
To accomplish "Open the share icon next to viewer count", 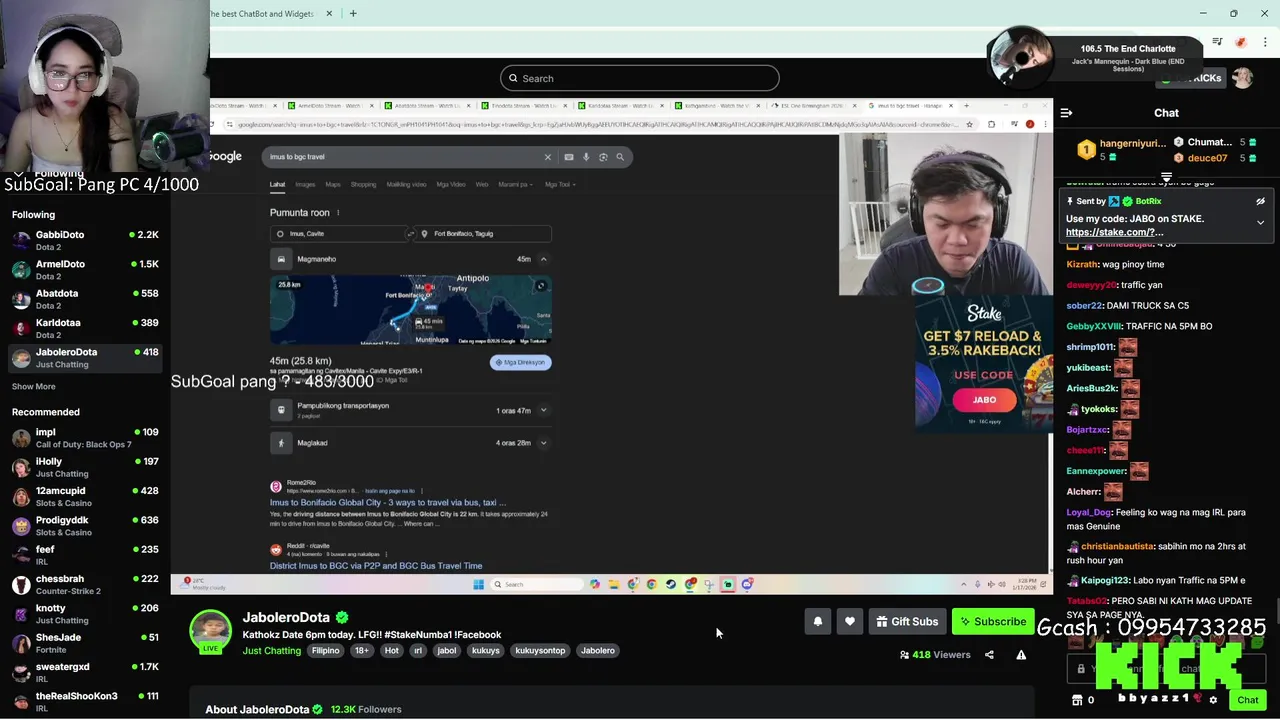I will 989,655.
